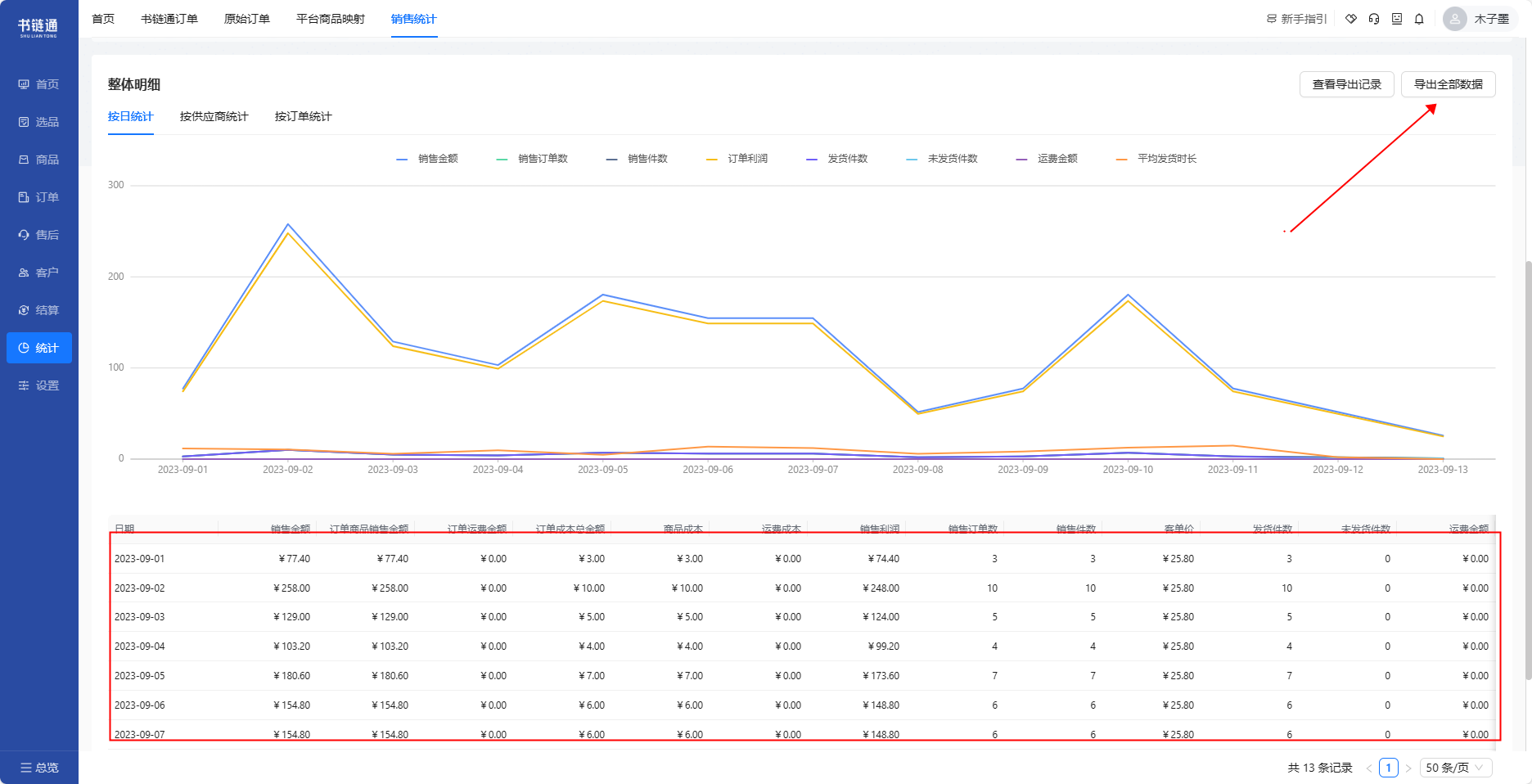Select page 1 in the pagination
Image resolution: width=1532 pixels, height=784 pixels.
tap(1389, 768)
